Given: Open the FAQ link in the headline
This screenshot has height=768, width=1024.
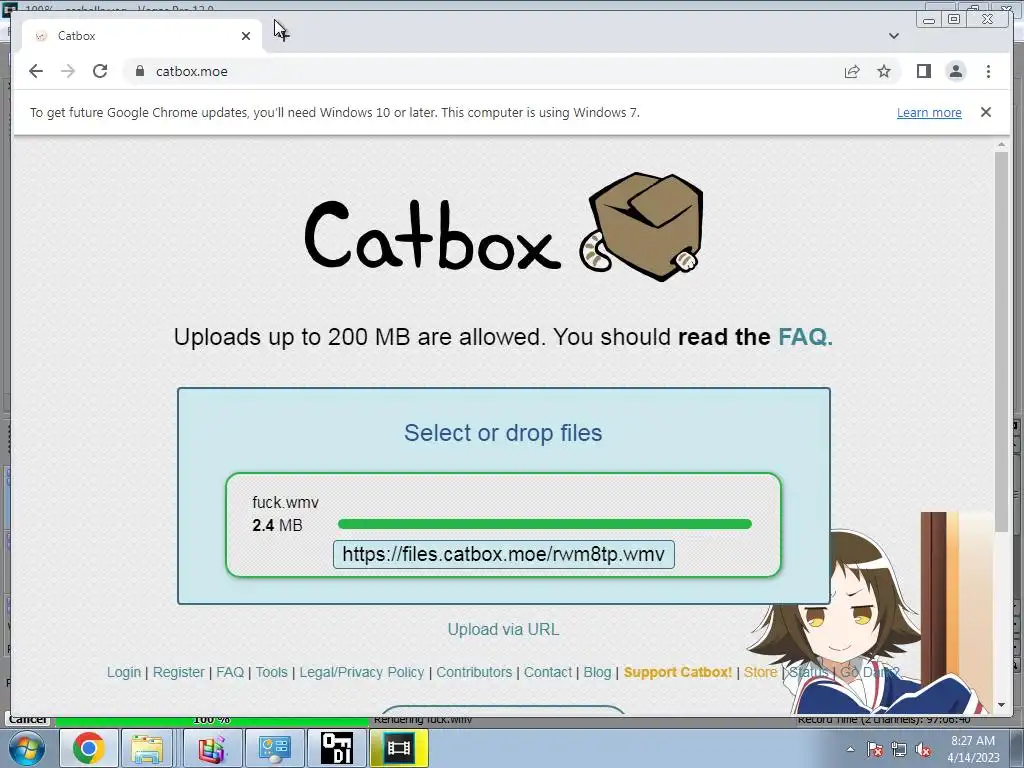Looking at the screenshot, I should pos(805,337).
